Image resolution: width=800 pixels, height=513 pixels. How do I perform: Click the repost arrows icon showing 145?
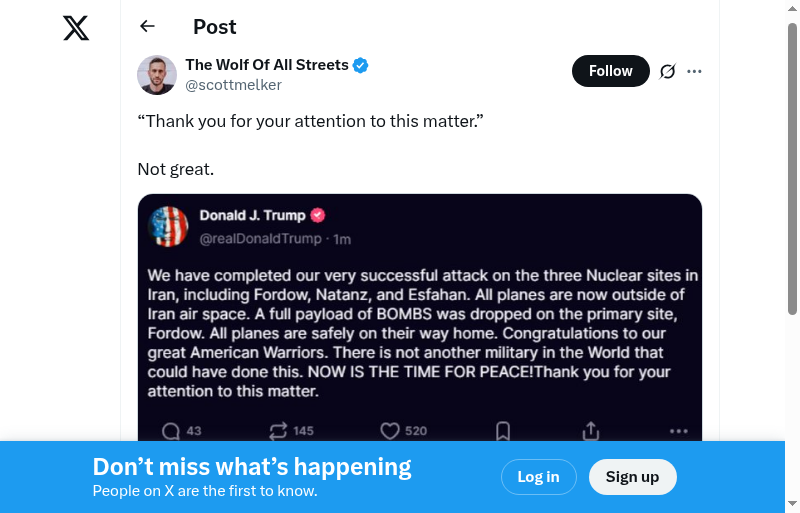point(278,431)
